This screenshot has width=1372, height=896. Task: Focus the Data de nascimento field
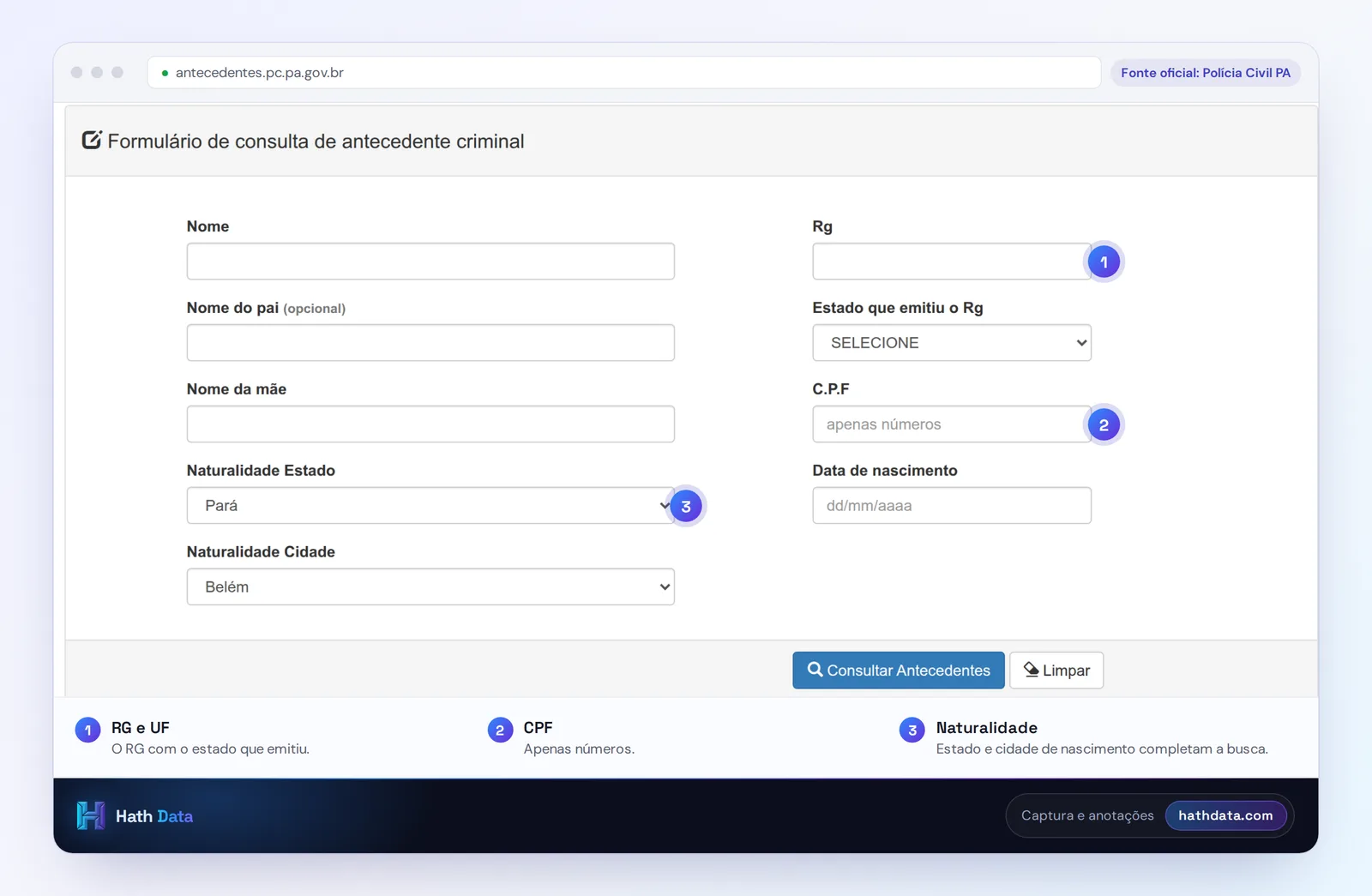click(952, 506)
